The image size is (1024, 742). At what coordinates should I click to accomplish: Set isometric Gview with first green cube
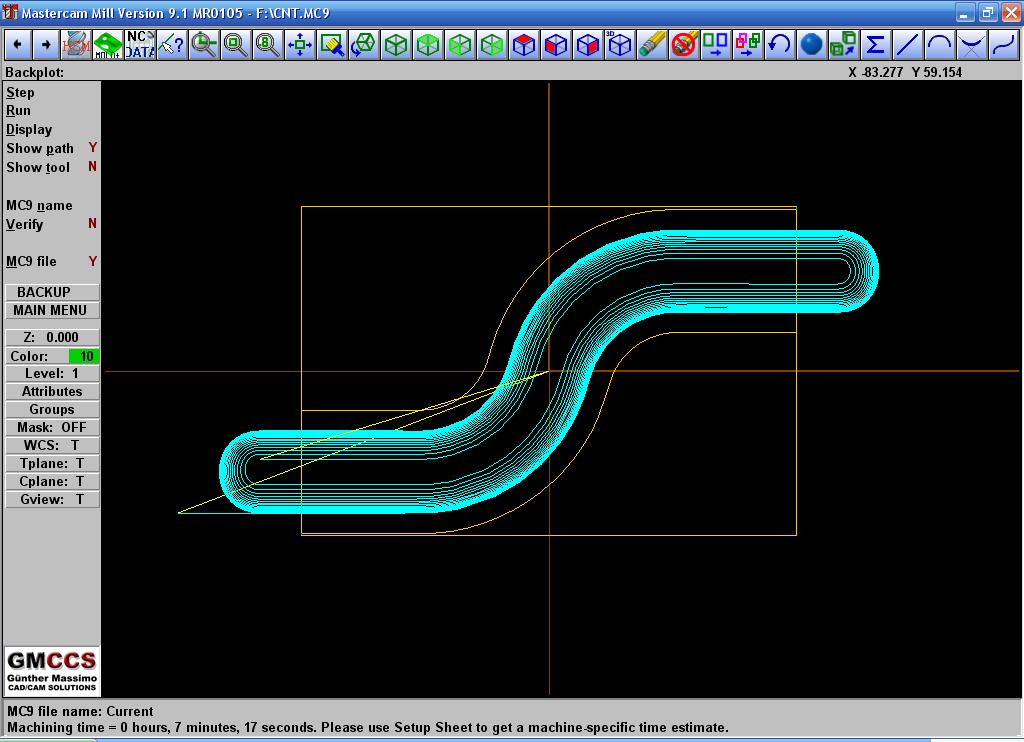click(396, 44)
